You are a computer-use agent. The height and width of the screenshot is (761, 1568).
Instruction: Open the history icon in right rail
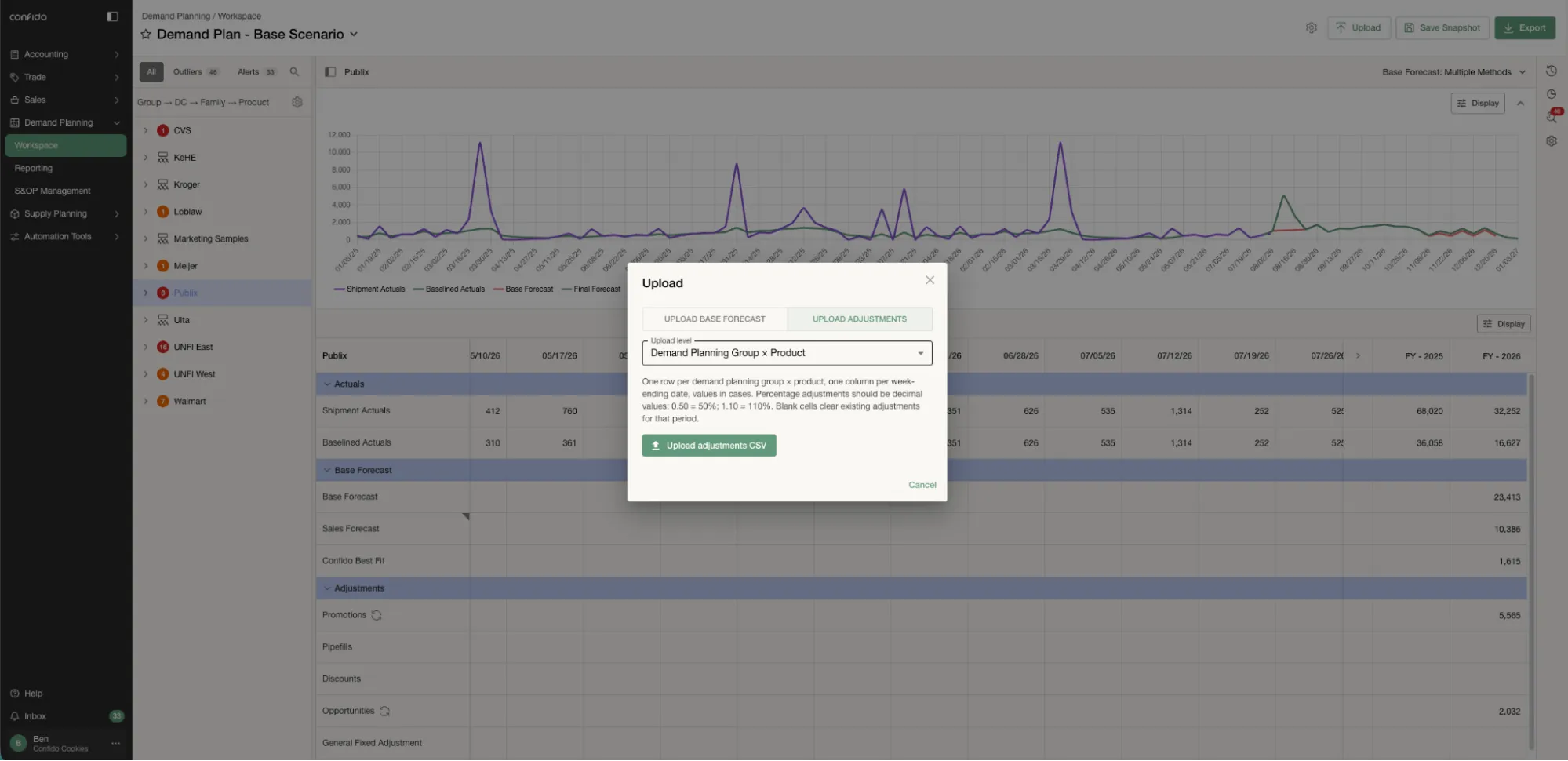1551,71
